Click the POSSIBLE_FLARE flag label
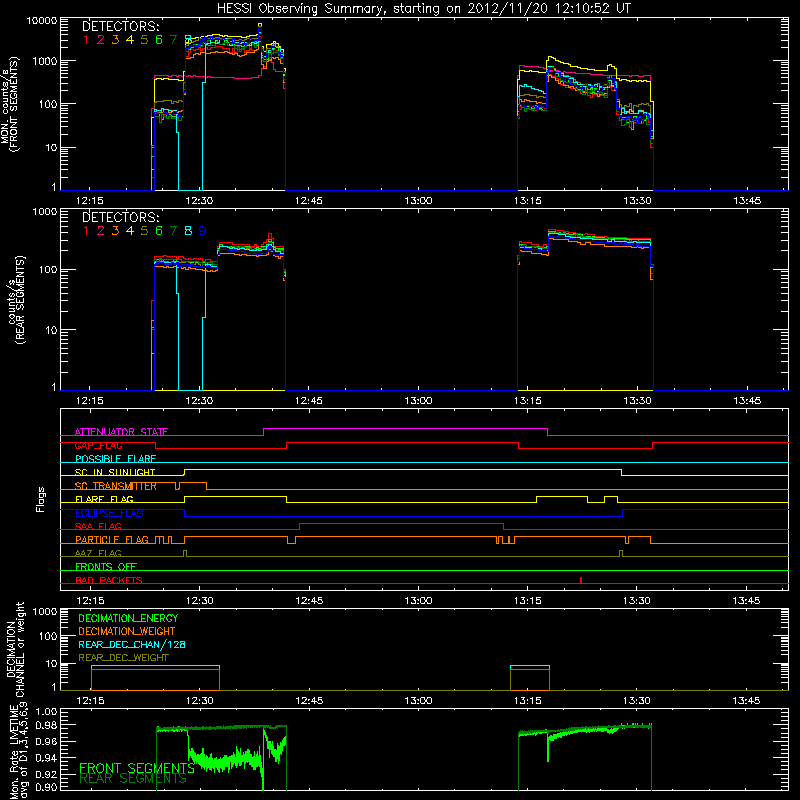The width and height of the screenshot is (800, 800). tap(115, 459)
